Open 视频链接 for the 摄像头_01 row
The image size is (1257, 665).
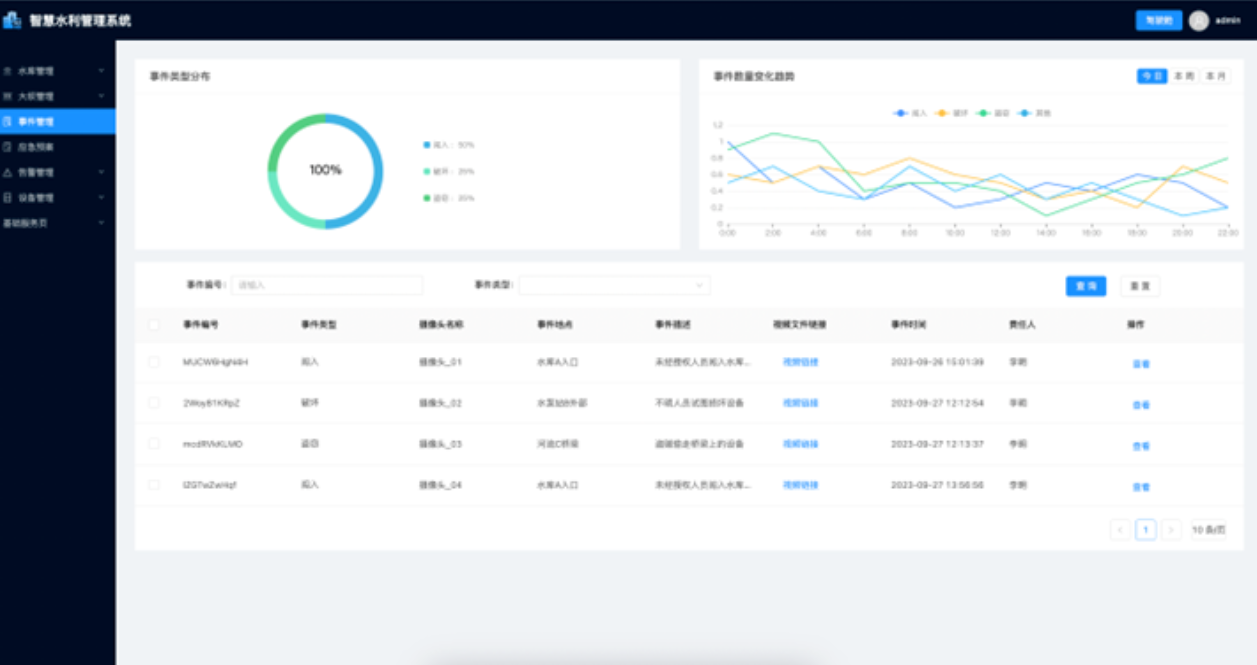click(x=801, y=362)
